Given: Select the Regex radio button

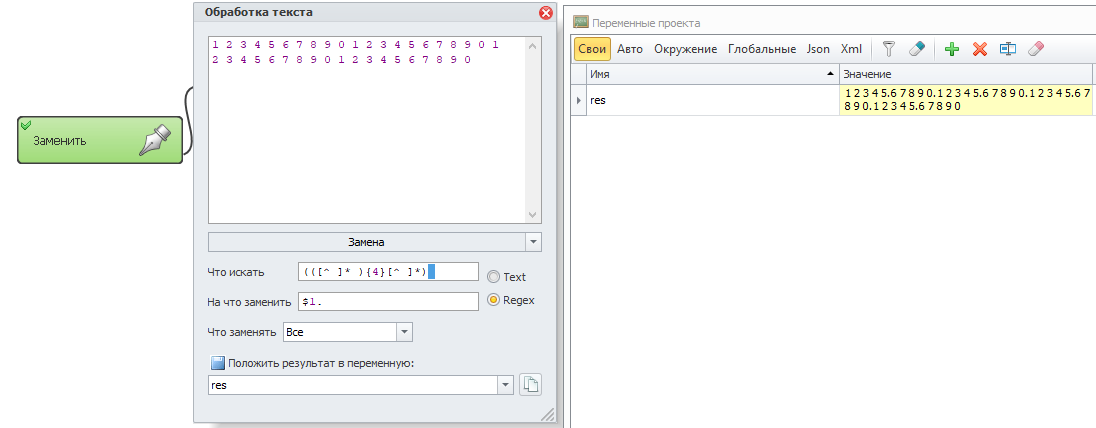Looking at the screenshot, I should (x=494, y=300).
